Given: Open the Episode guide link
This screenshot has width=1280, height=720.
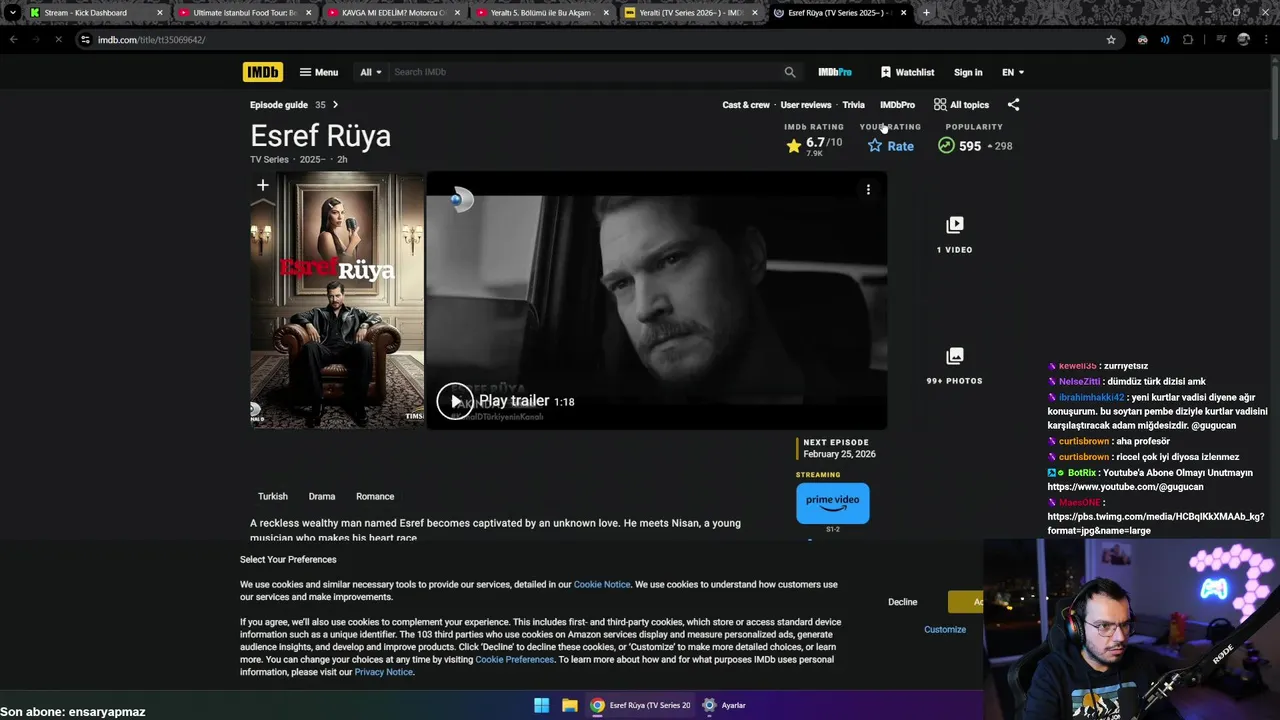Looking at the screenshot, I should tap(279, 105).
